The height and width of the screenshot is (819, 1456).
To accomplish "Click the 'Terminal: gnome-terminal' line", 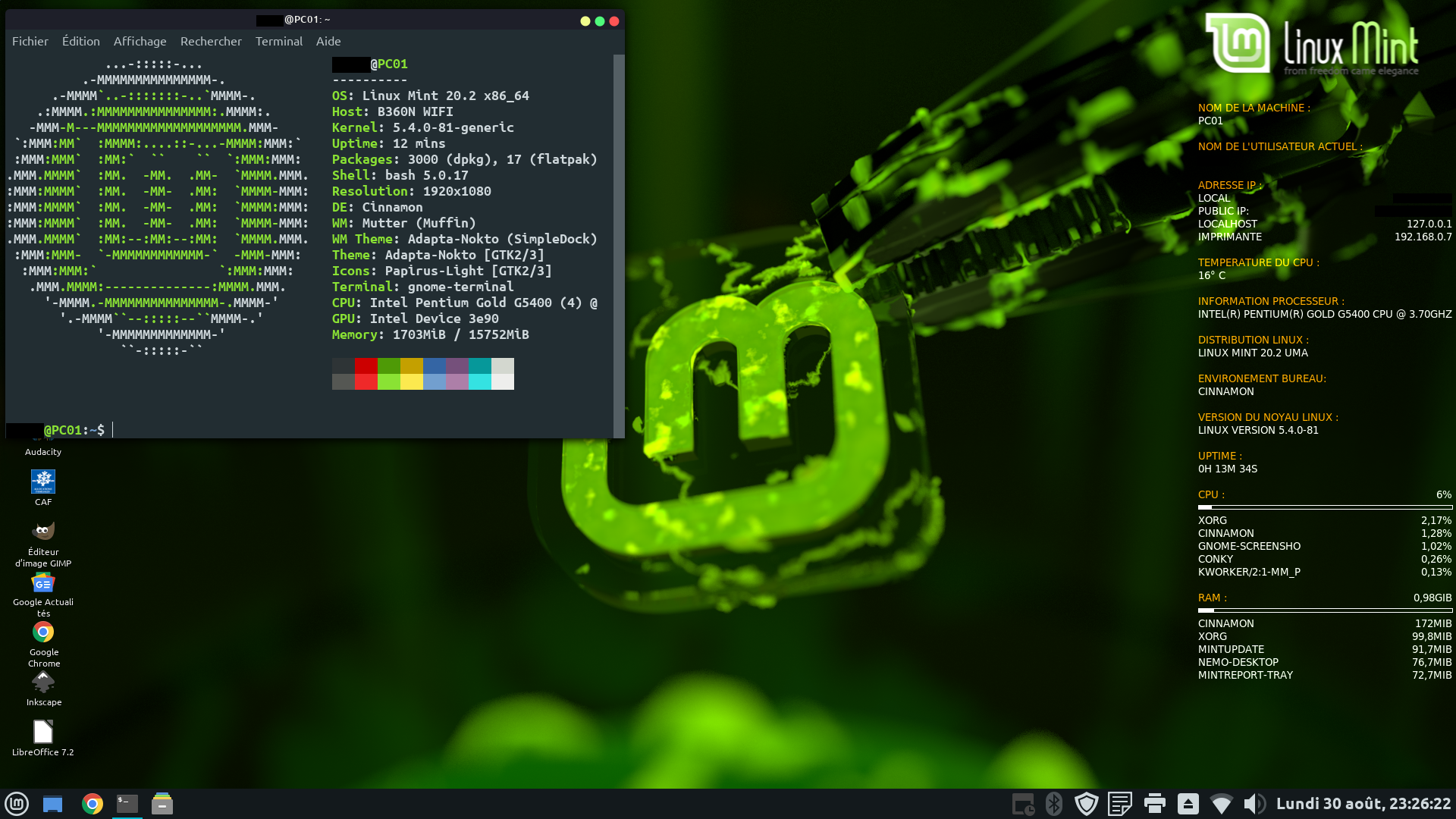I will 423,287.
